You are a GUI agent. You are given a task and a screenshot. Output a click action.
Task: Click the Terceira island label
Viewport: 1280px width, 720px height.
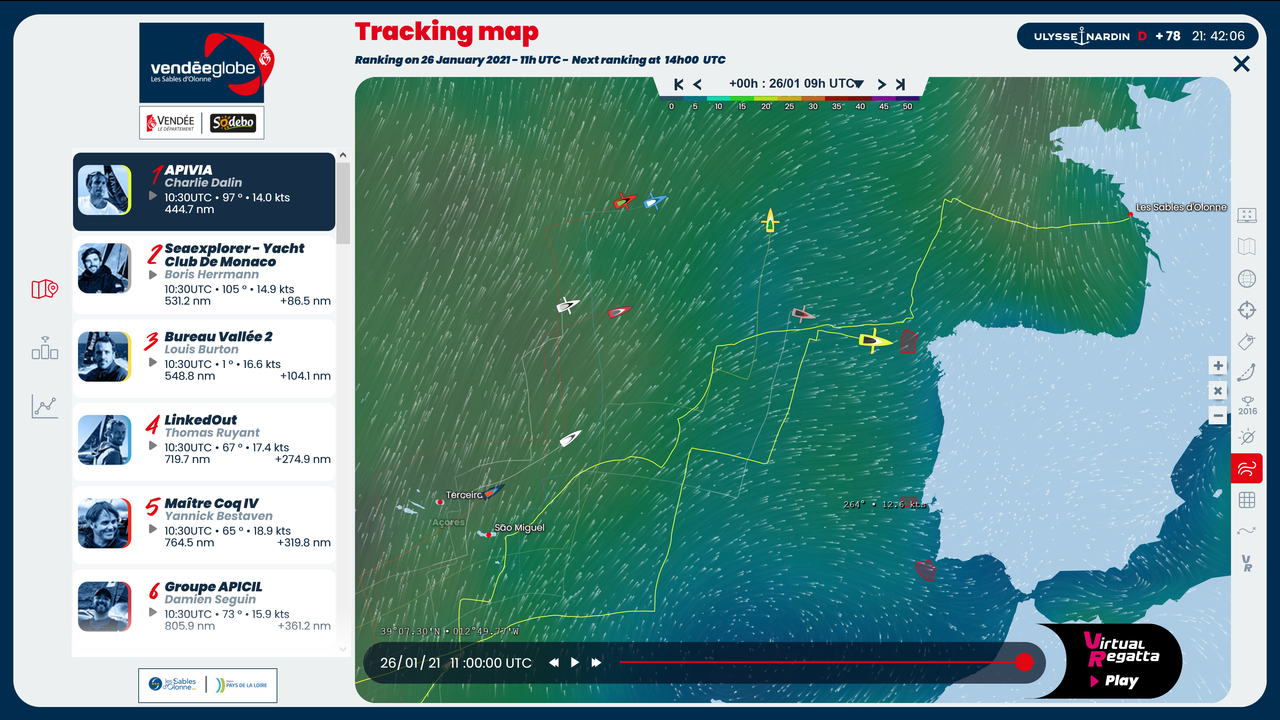coord(465,495)
